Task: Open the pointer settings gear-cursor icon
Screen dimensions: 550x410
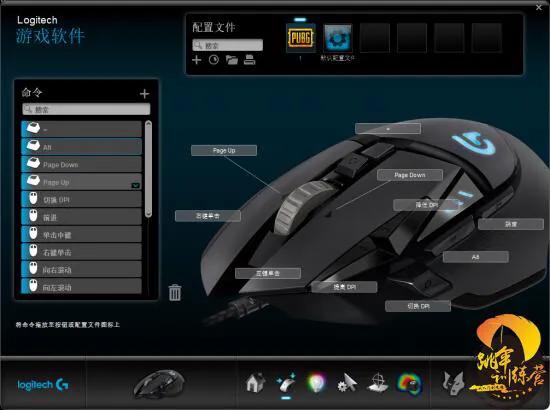Action: 347,383
